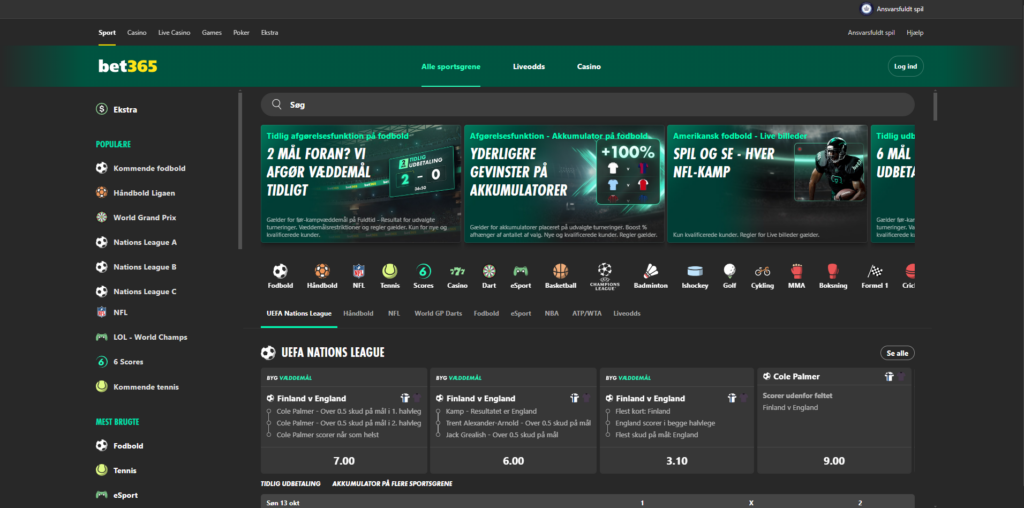This screenshot has width=1024, height=508.
Task: Switch to the Casino top menu item
Action: (x=136, y=33)
